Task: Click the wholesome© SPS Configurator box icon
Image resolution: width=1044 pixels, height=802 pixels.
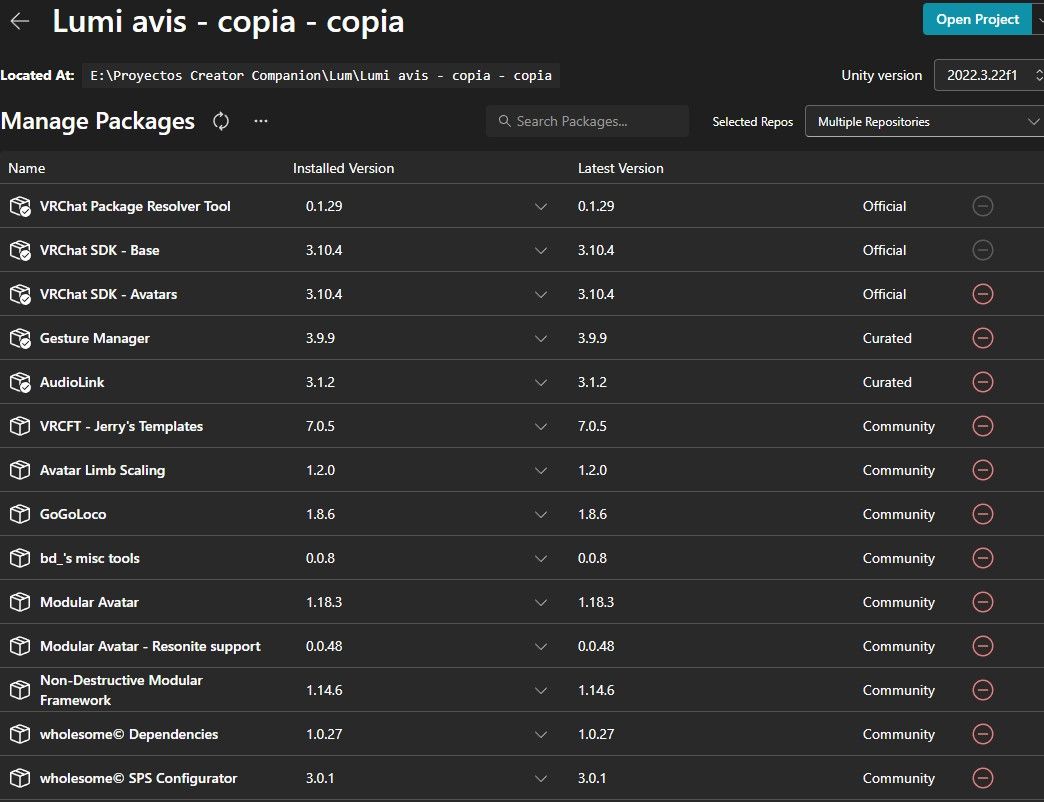Action: 20,777
